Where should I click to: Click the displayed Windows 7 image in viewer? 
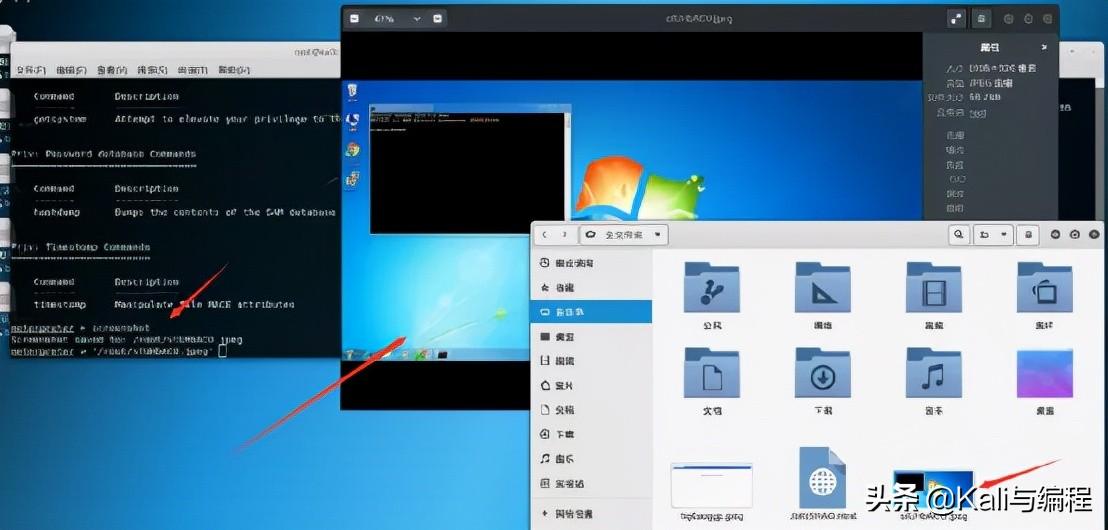click(x=632, y=220)
